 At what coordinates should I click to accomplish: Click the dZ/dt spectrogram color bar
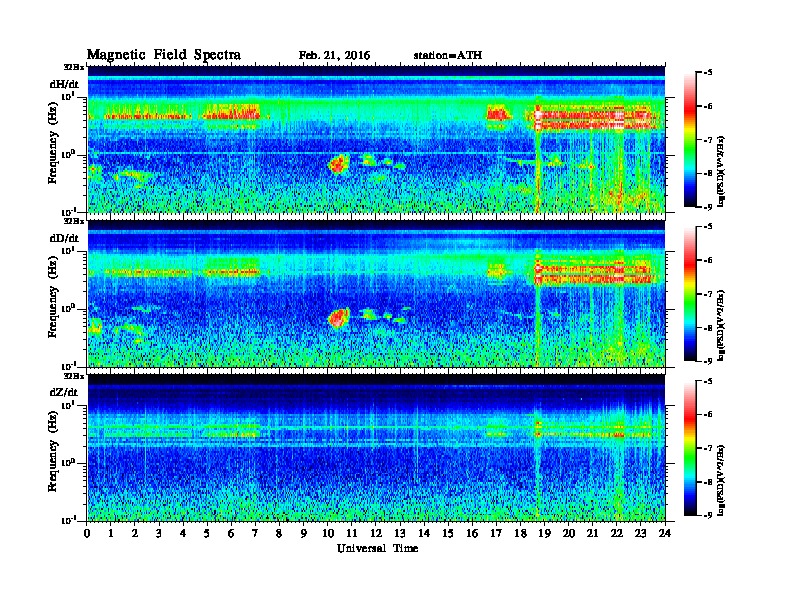(x=690, y=447)
